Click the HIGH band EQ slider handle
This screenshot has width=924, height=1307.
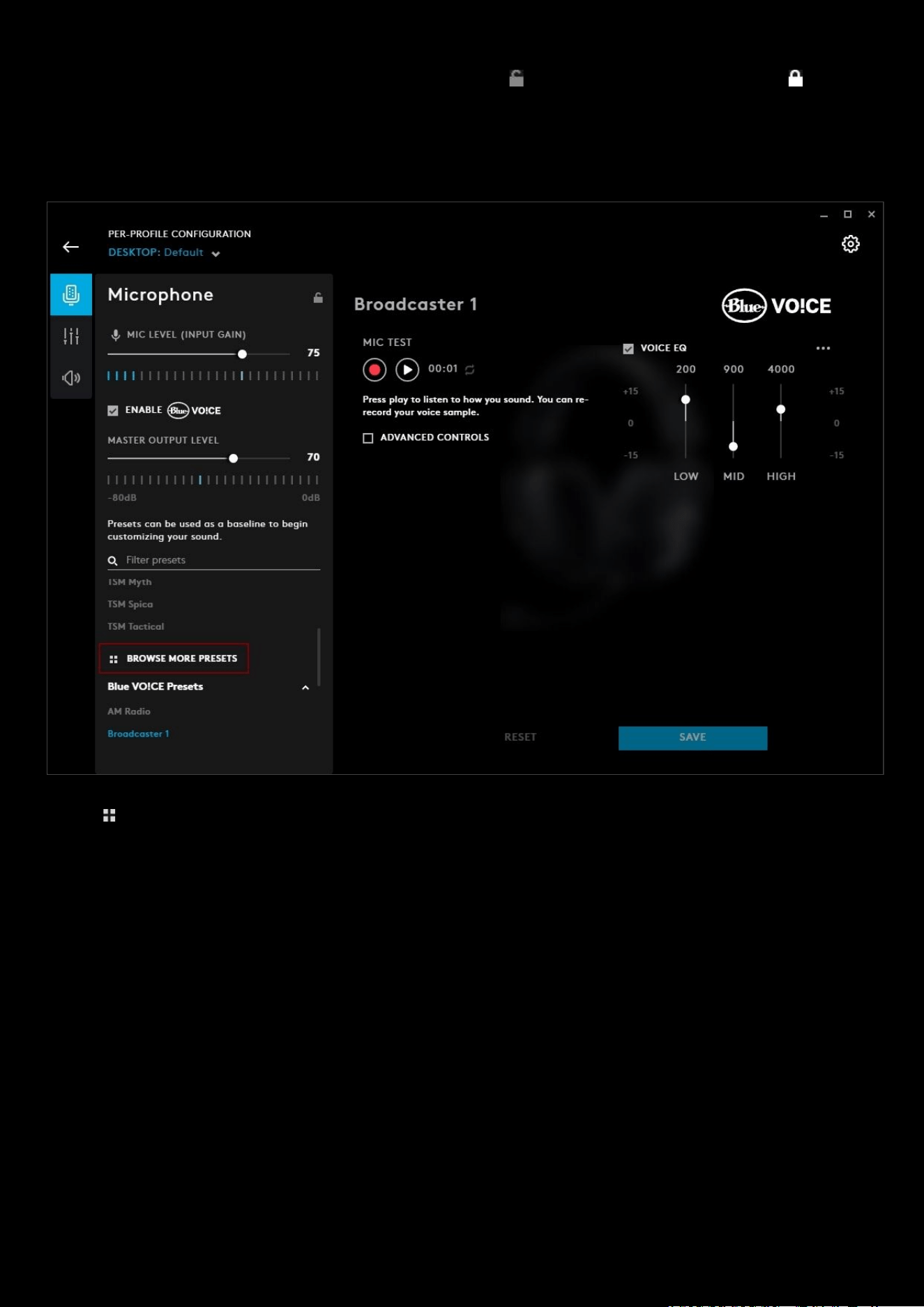coord(781,409)
